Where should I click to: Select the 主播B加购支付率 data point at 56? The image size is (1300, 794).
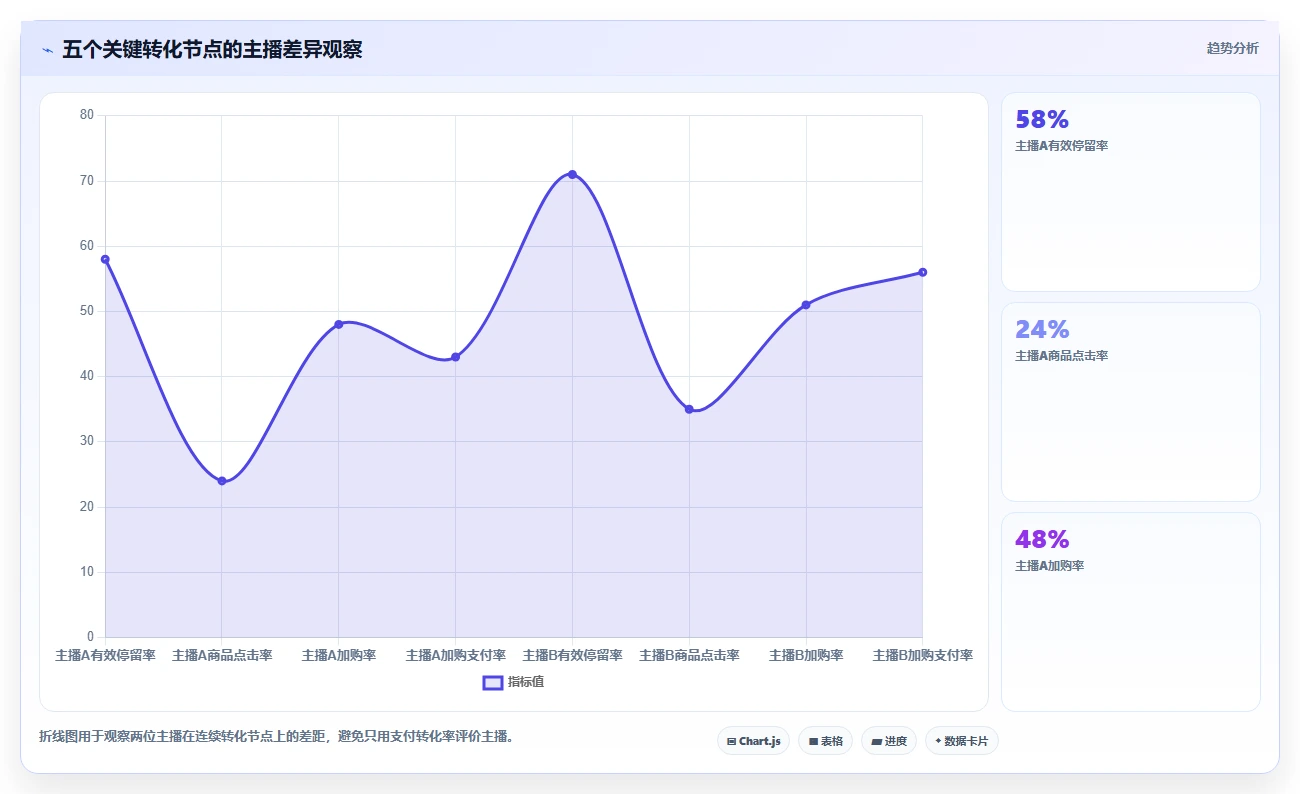coord(922,272)
